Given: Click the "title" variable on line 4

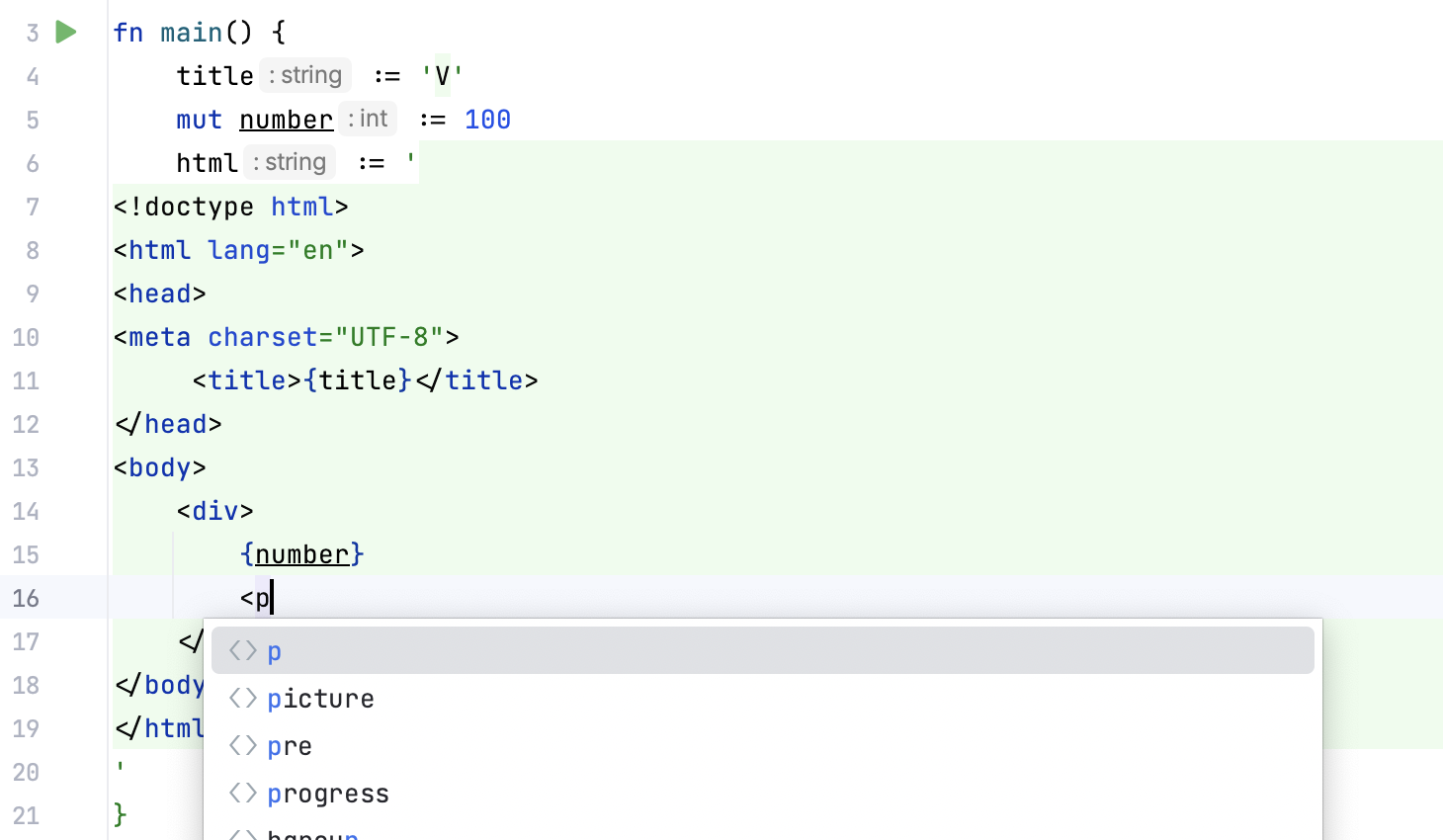Looking at the screenshot, I should coord(214,75).
